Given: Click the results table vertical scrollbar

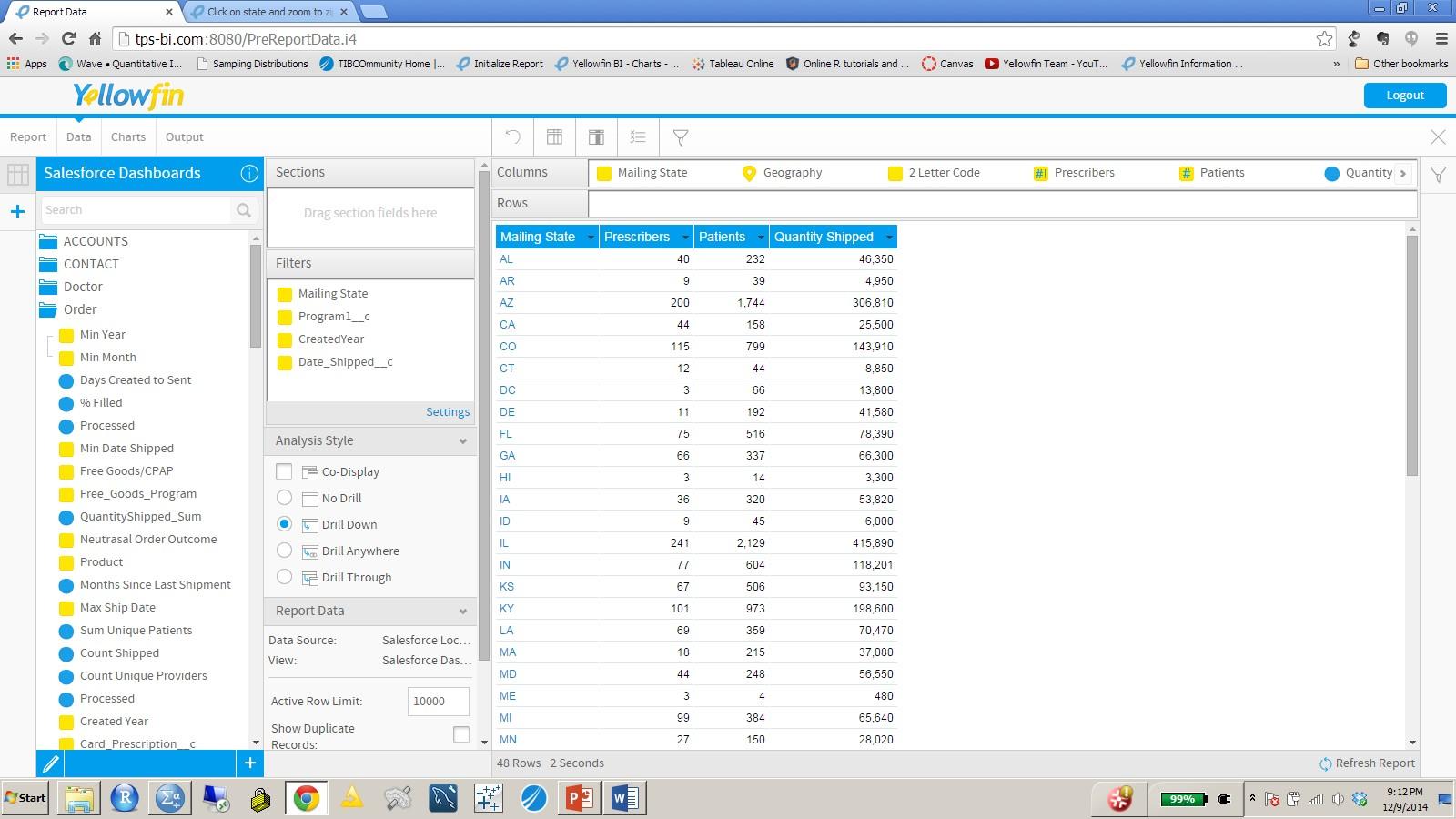Looking at the screenshot, I should [1412, 355].
